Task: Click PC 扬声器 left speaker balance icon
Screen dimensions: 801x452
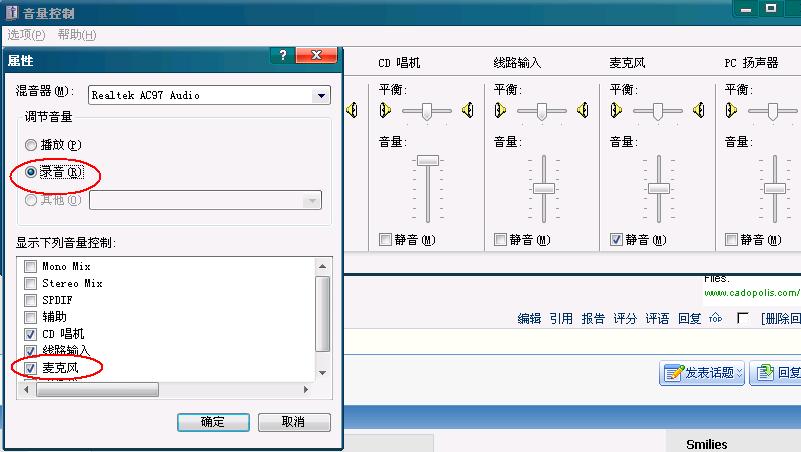Action: (x=731, y=110)
